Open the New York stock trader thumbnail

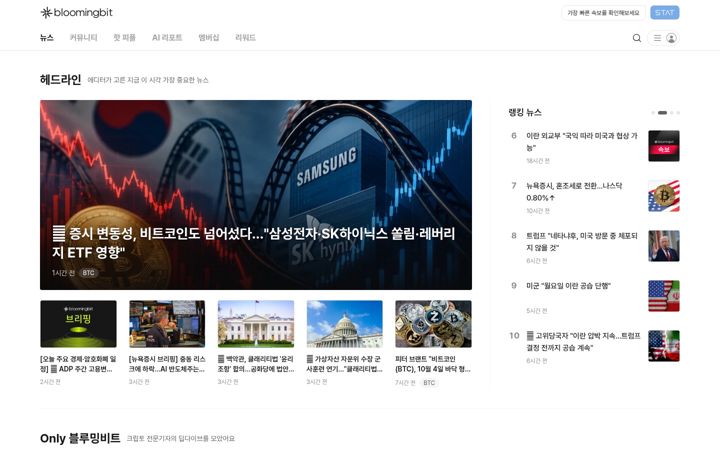pyautogui.click(x=167, y=324)
